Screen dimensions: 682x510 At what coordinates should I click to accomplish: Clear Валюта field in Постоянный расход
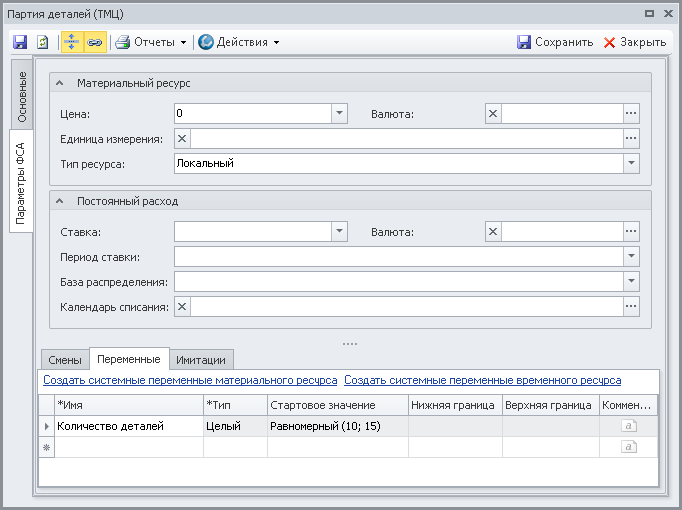pyautogui.click(x=493, y=232)
